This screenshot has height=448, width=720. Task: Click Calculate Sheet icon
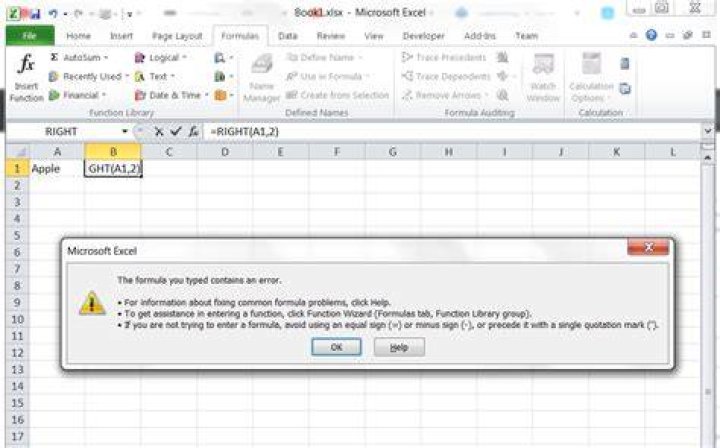624,88
